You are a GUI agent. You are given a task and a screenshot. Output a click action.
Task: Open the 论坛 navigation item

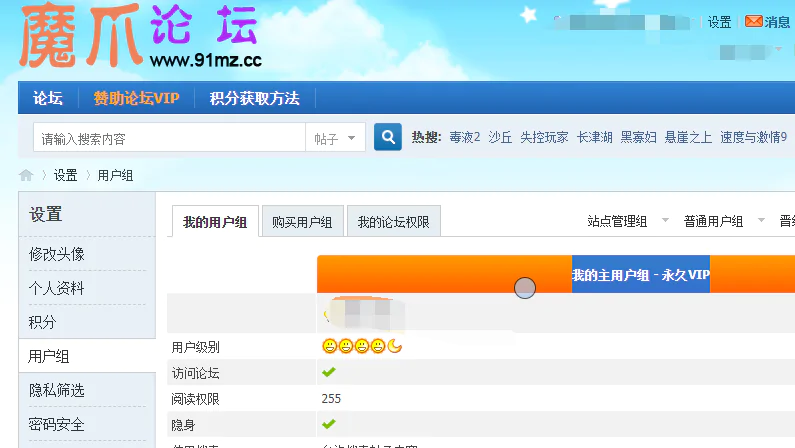pyautogui.click(x=48, y=98)
